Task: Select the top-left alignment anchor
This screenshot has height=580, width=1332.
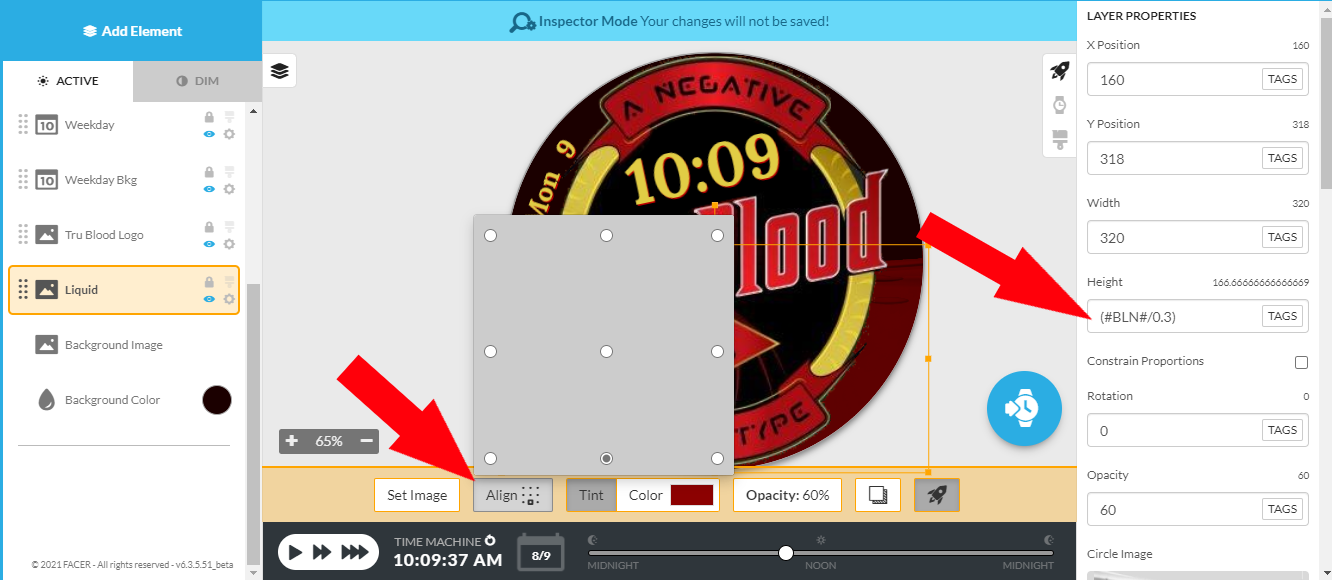Action: 490,236
